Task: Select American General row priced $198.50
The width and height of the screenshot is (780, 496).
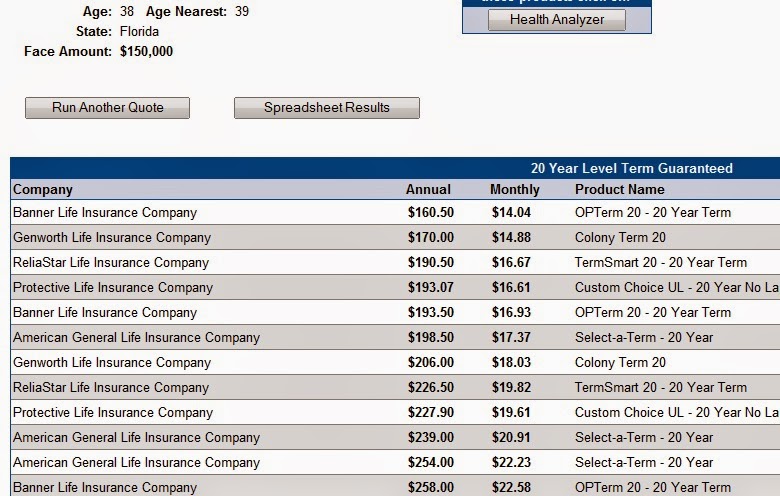Action: click(x=395, y=337)
